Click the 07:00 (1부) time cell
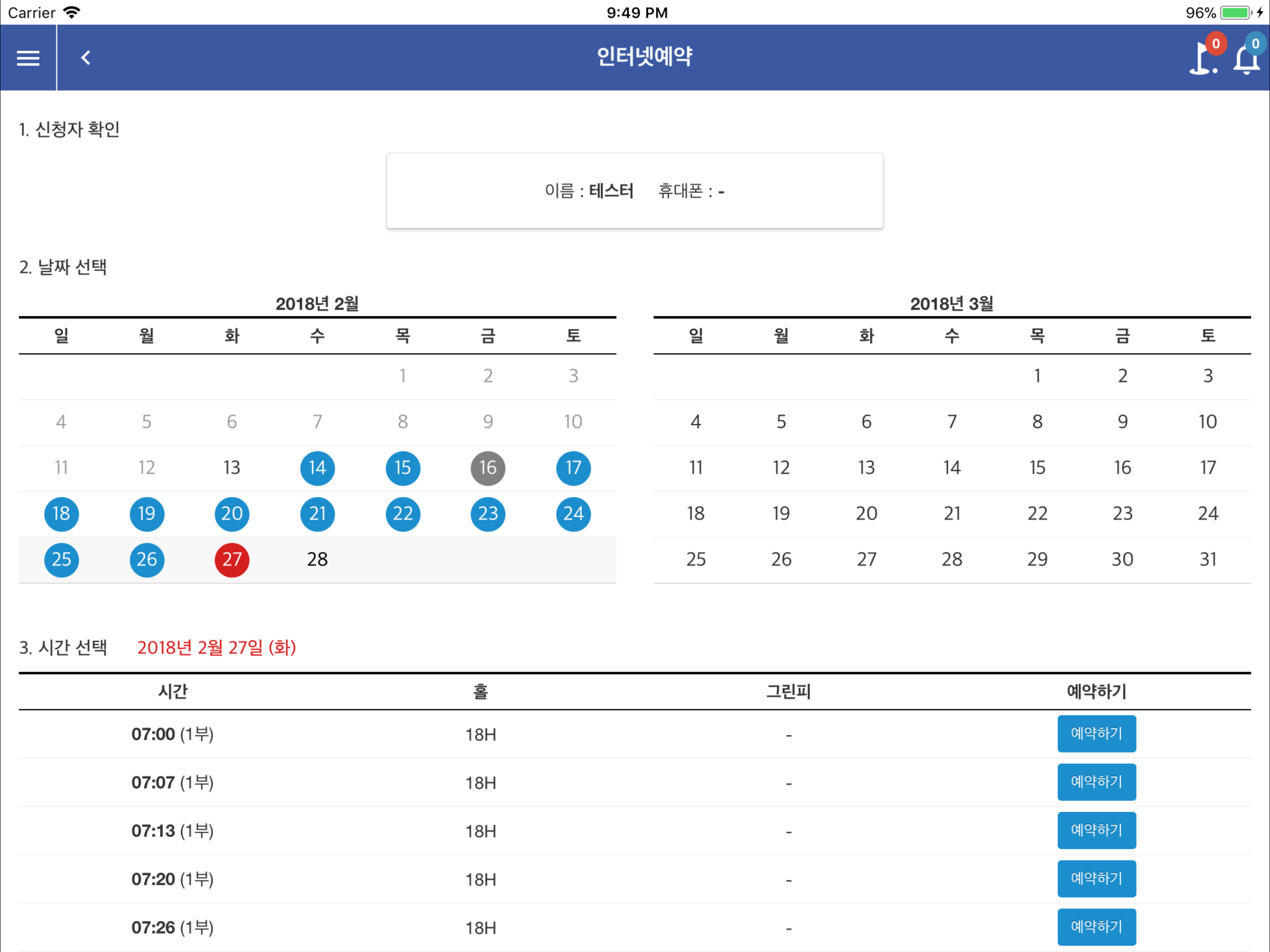 point(172,734)
